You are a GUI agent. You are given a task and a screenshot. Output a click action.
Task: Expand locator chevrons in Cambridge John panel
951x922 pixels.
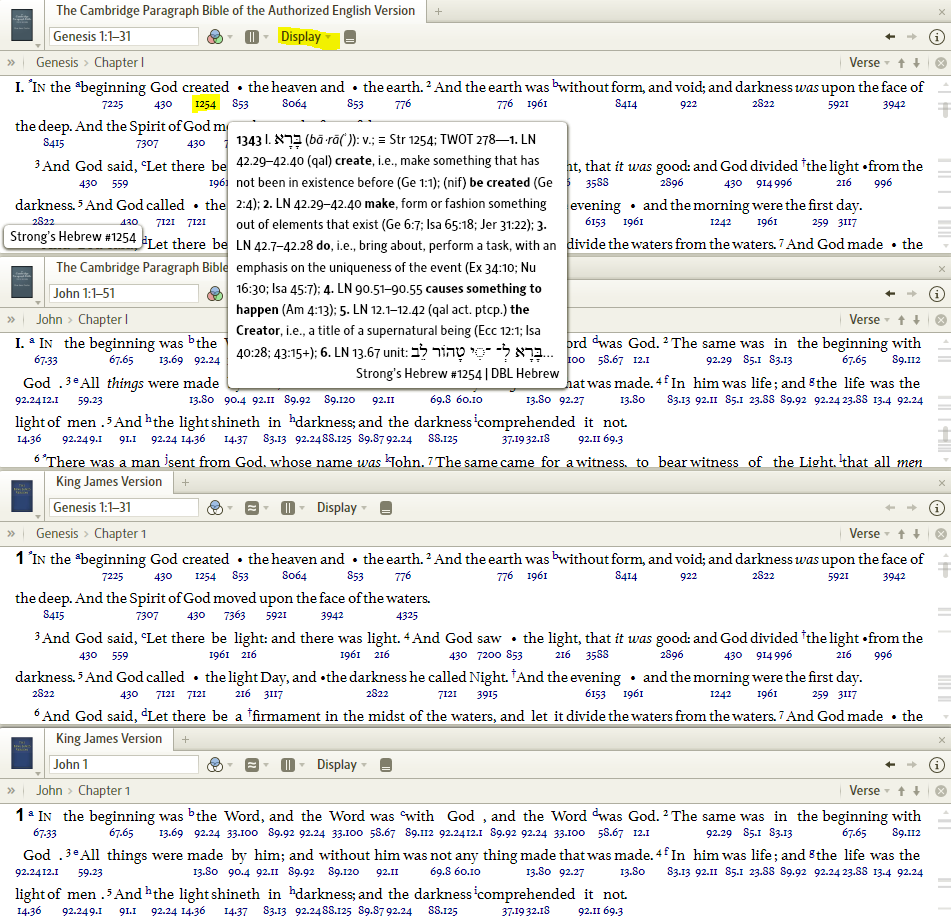pos(11,319)
